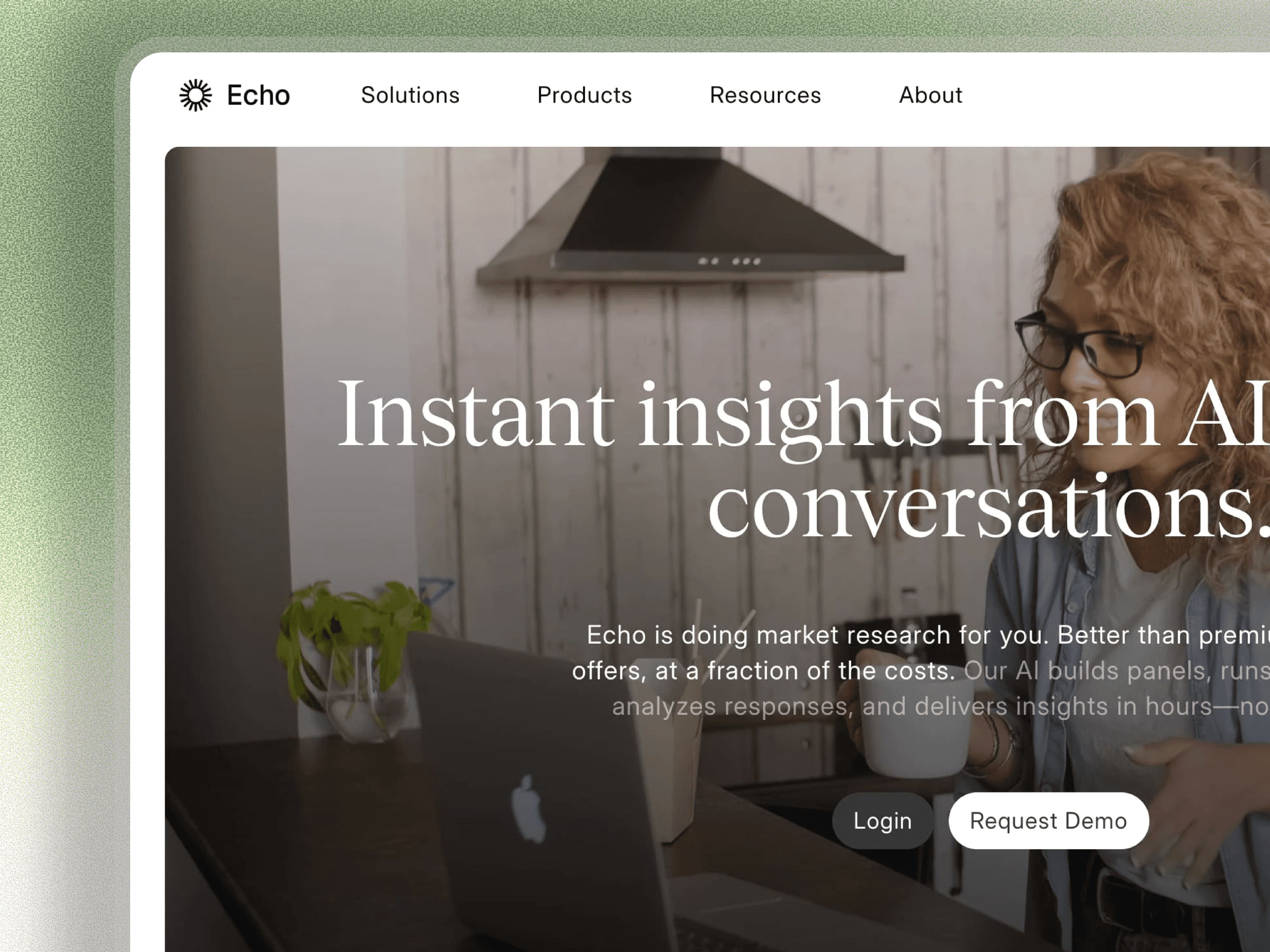This screenshot has height=952, width=1270.
Task: Click the Echo wordmark text
Action: click(258, 95)
